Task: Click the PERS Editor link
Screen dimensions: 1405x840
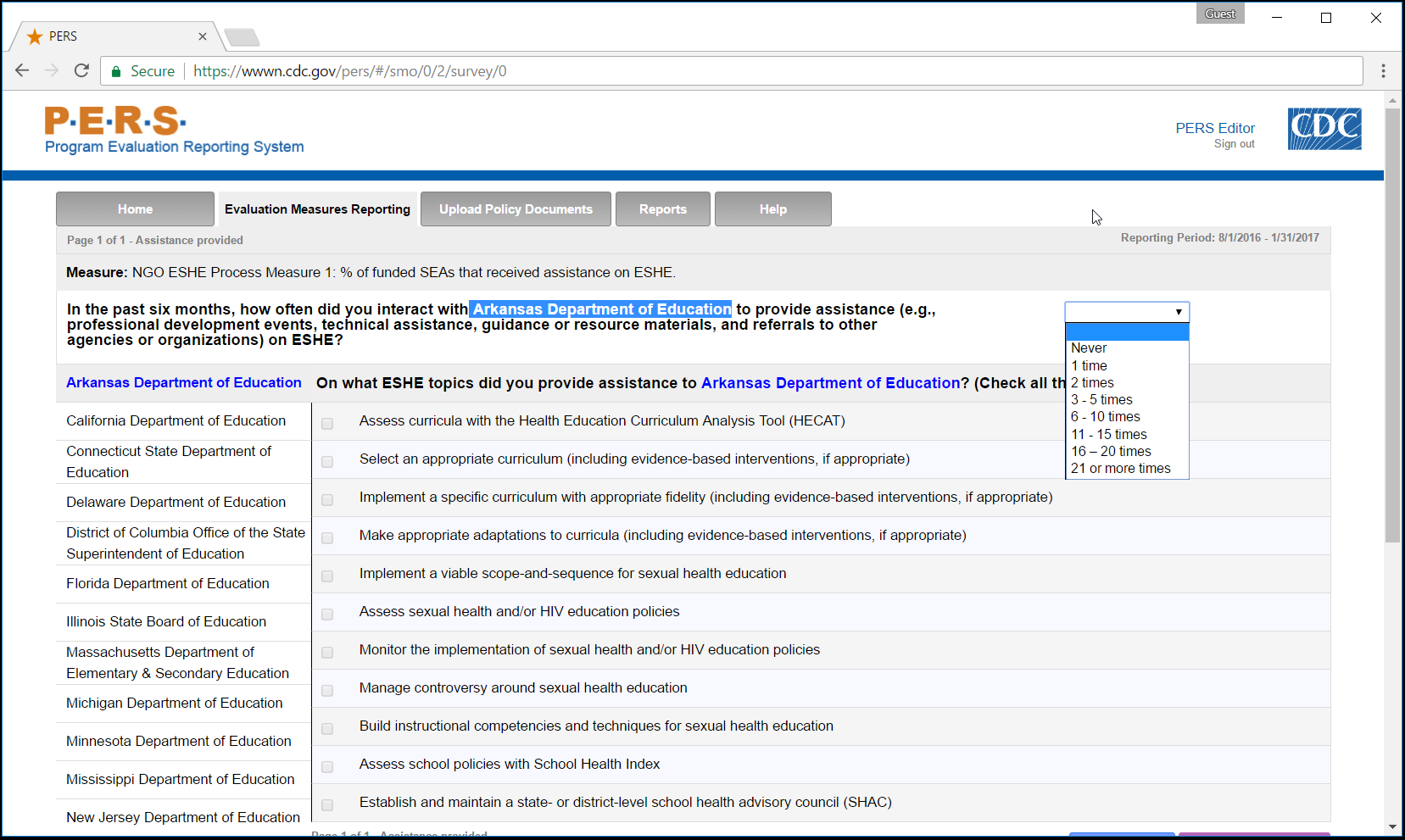Action: [1215, 128]
